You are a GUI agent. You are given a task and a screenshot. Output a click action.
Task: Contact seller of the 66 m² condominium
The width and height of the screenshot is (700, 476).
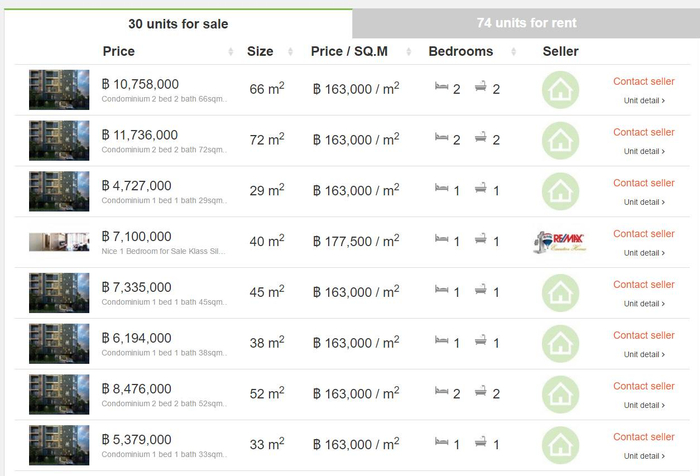point(643,81)
